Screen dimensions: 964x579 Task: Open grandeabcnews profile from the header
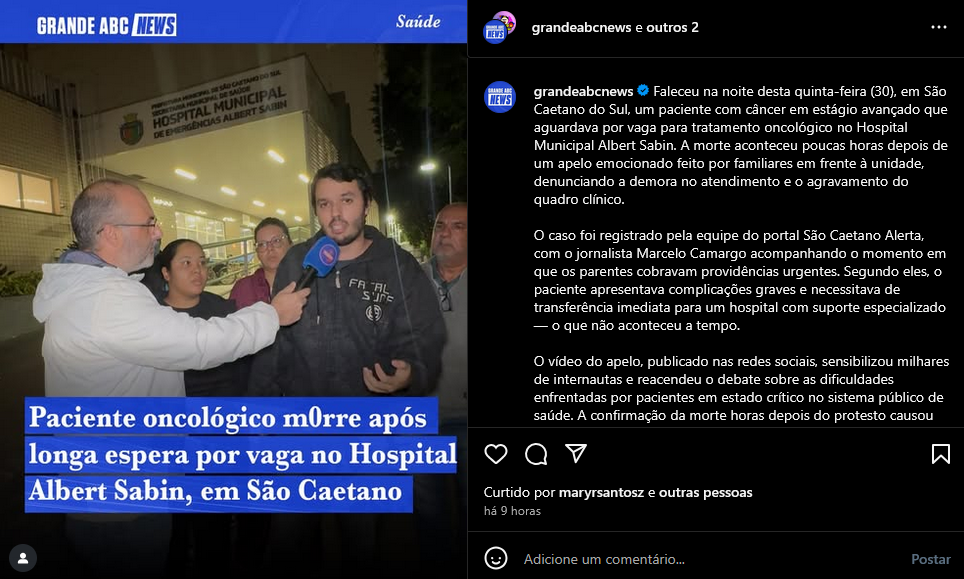click(581, 27)
